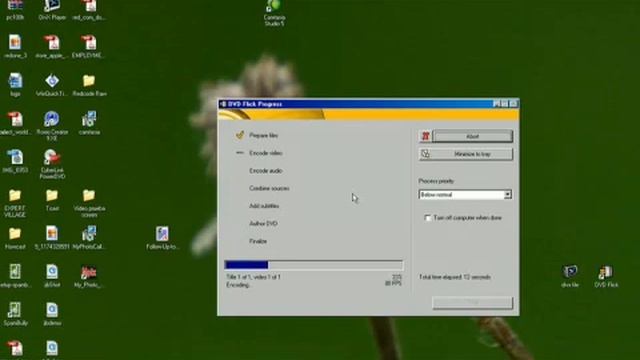Select the MyPhotoCal desktop icon
640x360 pixels.
coord(89,238)
